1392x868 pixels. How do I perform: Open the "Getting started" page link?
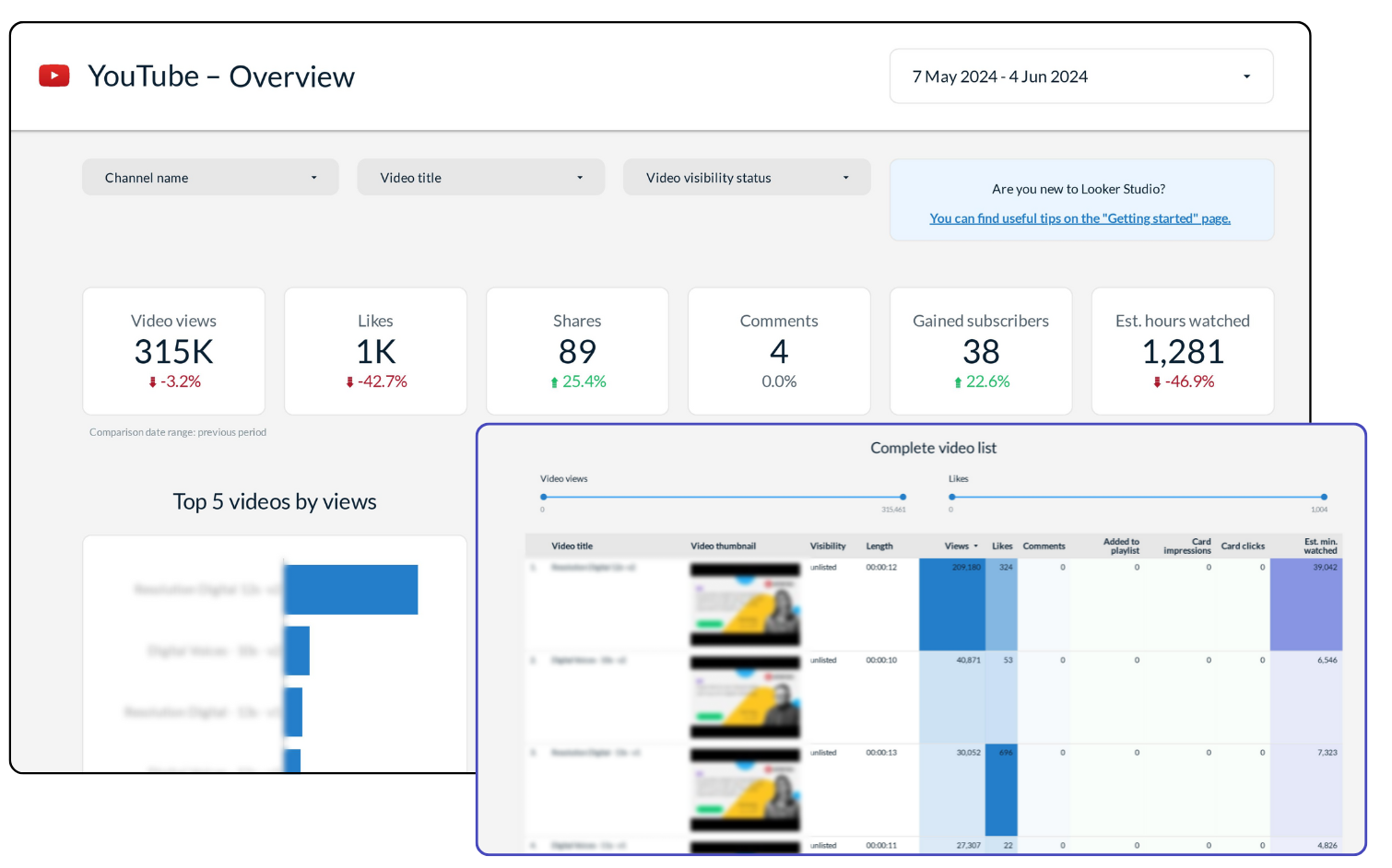1079,218
